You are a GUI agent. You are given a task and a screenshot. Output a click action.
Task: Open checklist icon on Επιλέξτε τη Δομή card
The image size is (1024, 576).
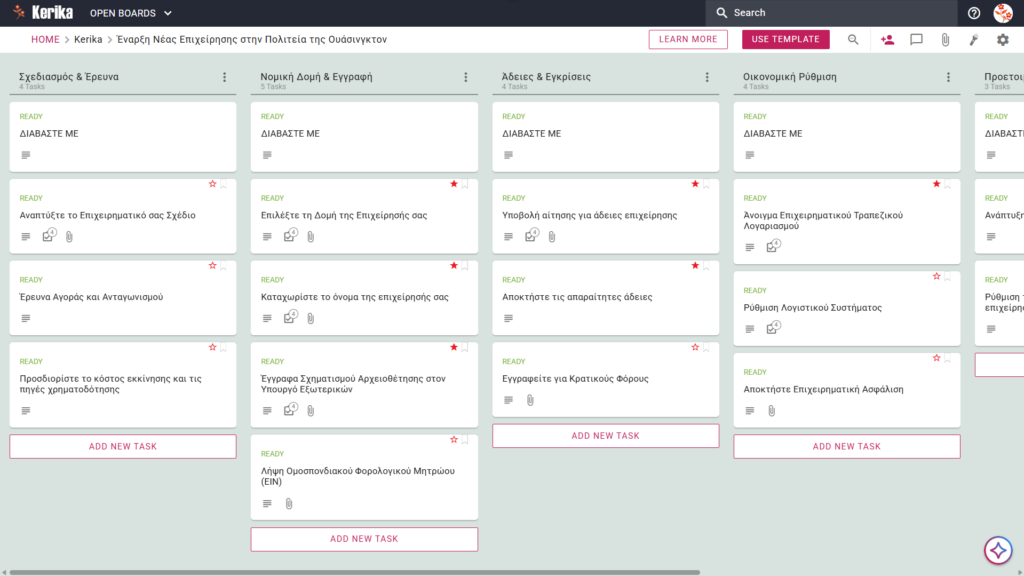[291, 235]
